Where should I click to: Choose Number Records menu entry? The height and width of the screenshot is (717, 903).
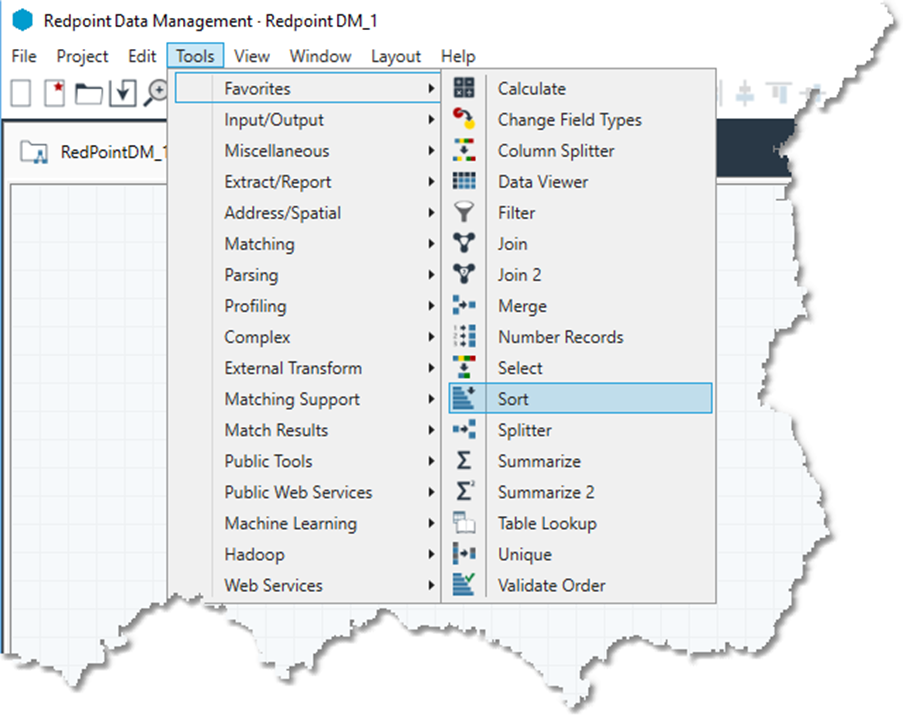point(560,337)
